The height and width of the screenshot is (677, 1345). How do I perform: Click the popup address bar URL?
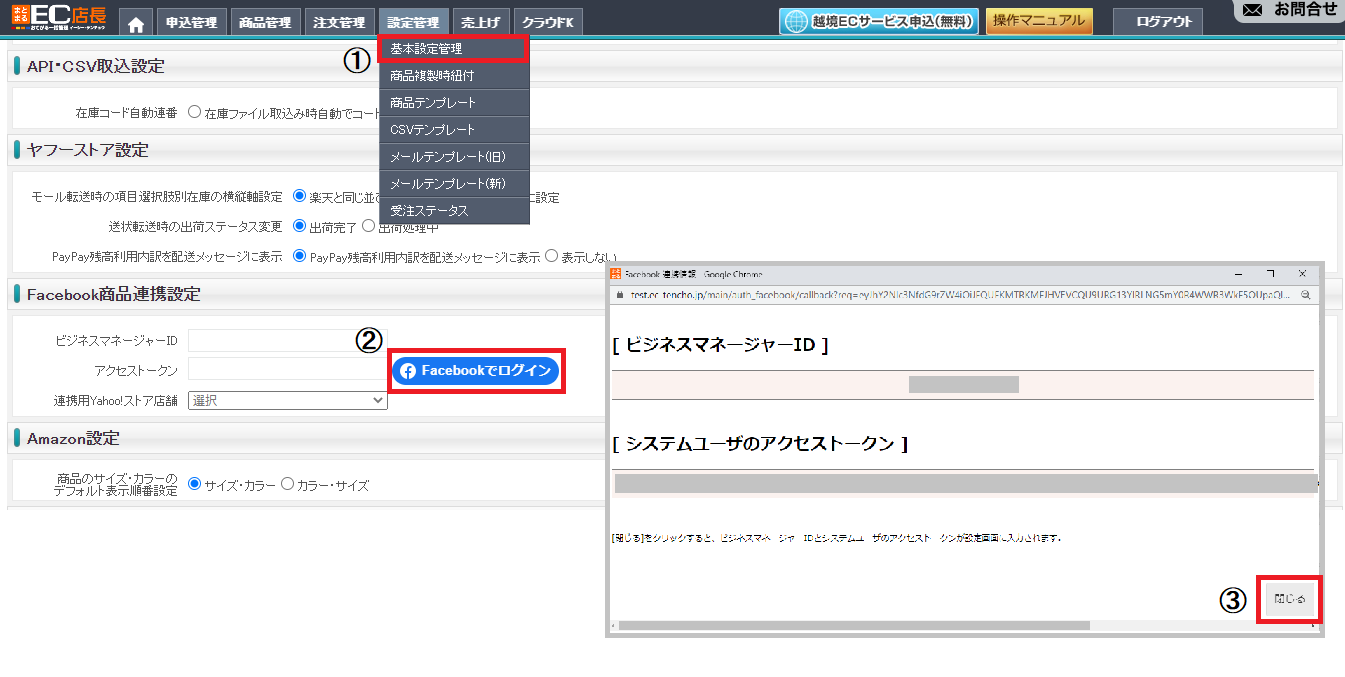tap(960, 295)
